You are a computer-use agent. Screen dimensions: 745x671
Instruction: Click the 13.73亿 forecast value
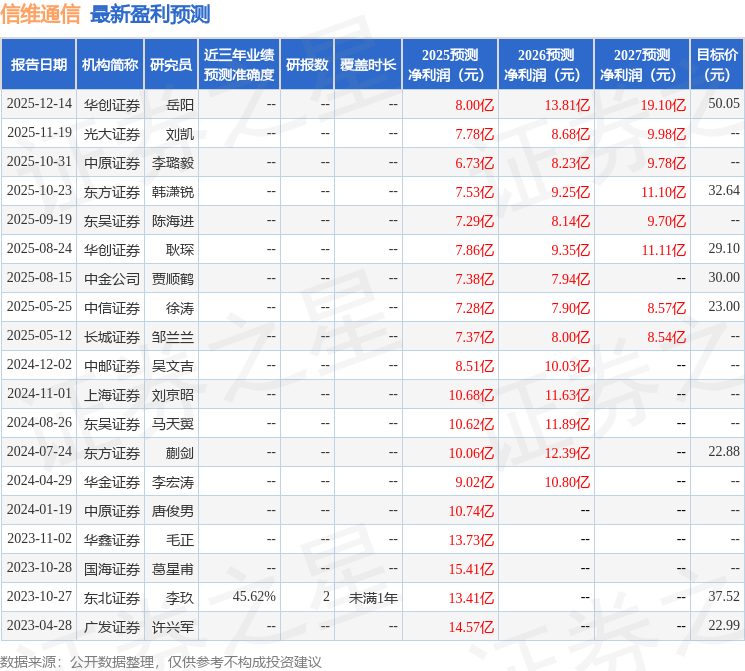(x=471, y=540)
